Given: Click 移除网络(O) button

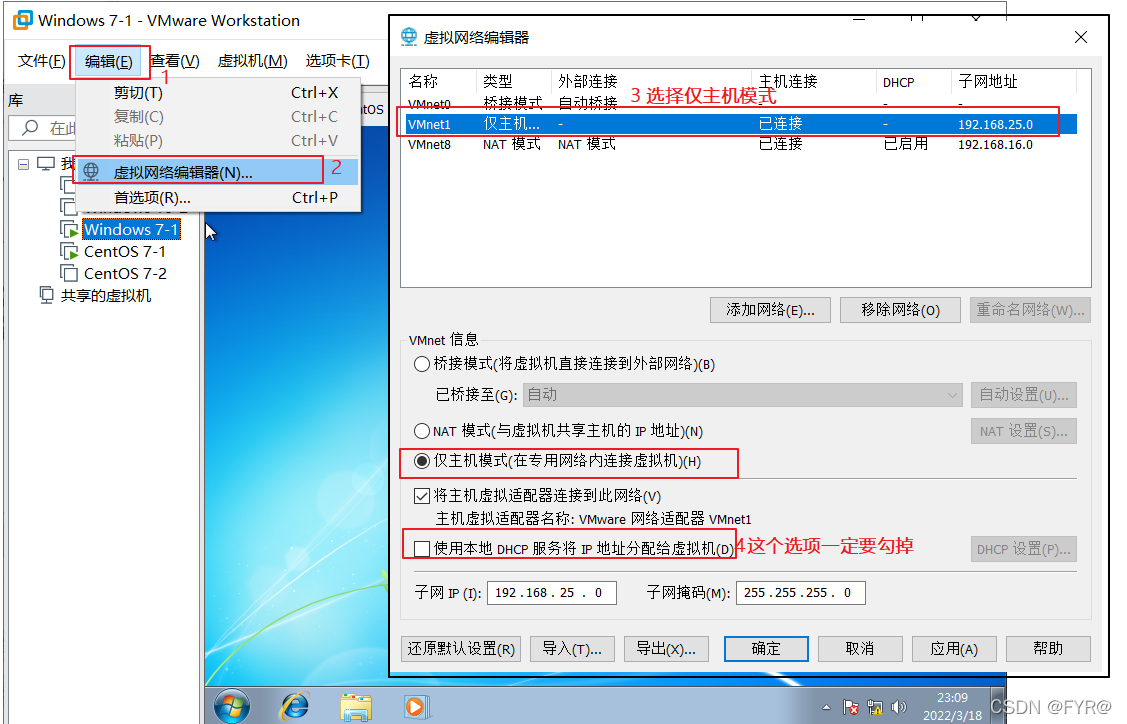Looking at the screenshot, I should (900, 310).
